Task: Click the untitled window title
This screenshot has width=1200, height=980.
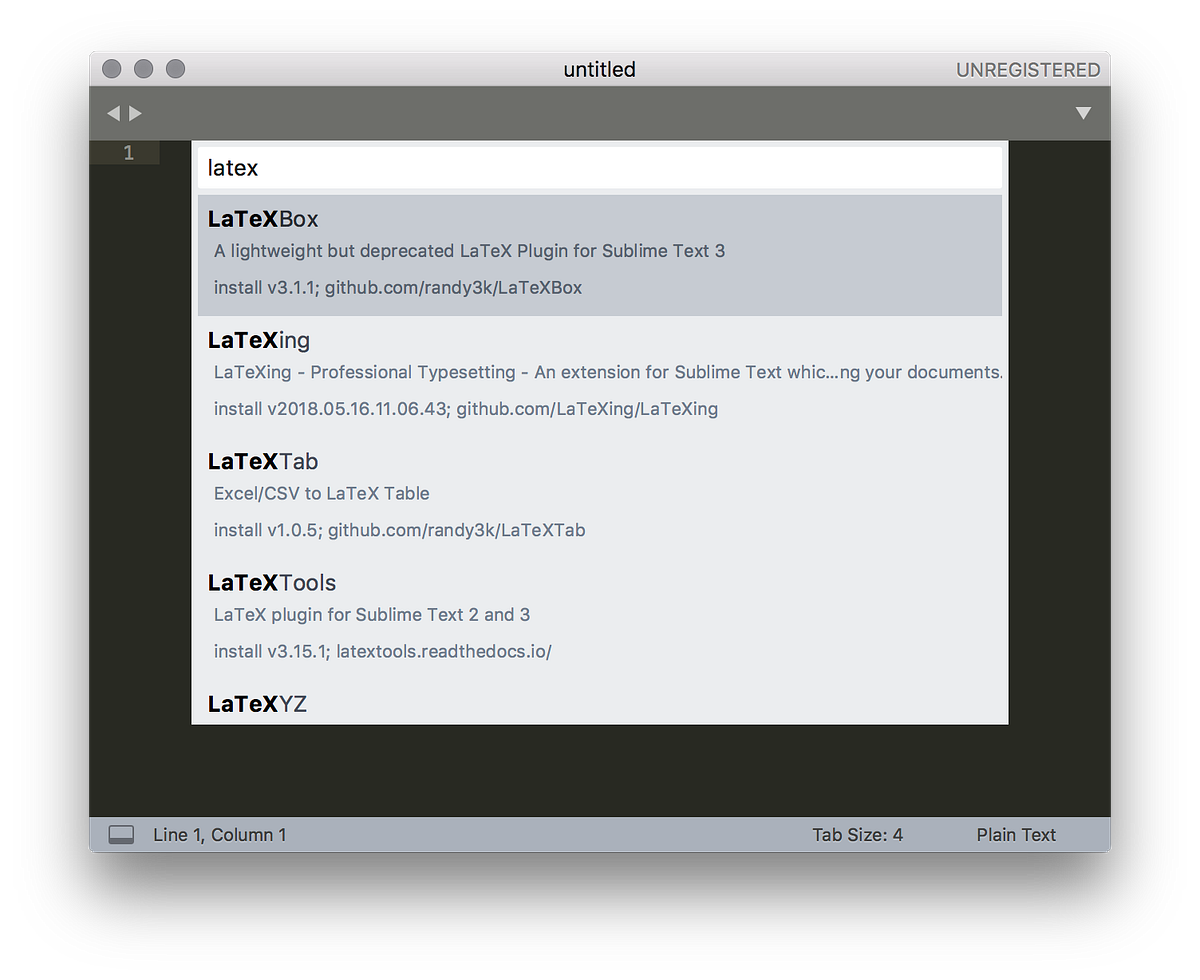Action: pyautogui.click(x=599, y=70)
